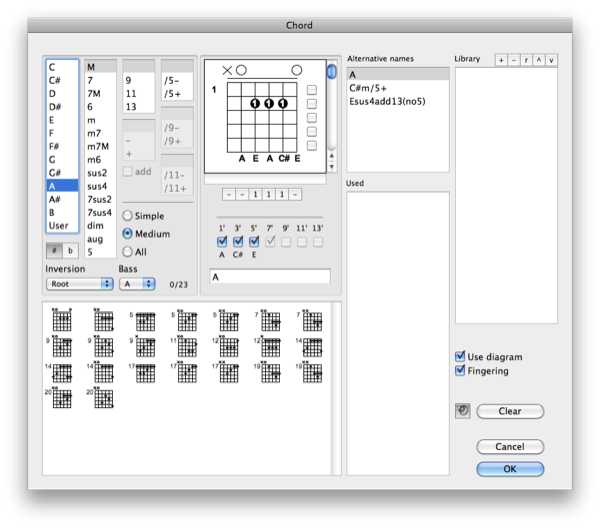This screenshot has width=600, height=528.
Task: Uncheck the Use diagram checkbox
Action: coord(460,357)
